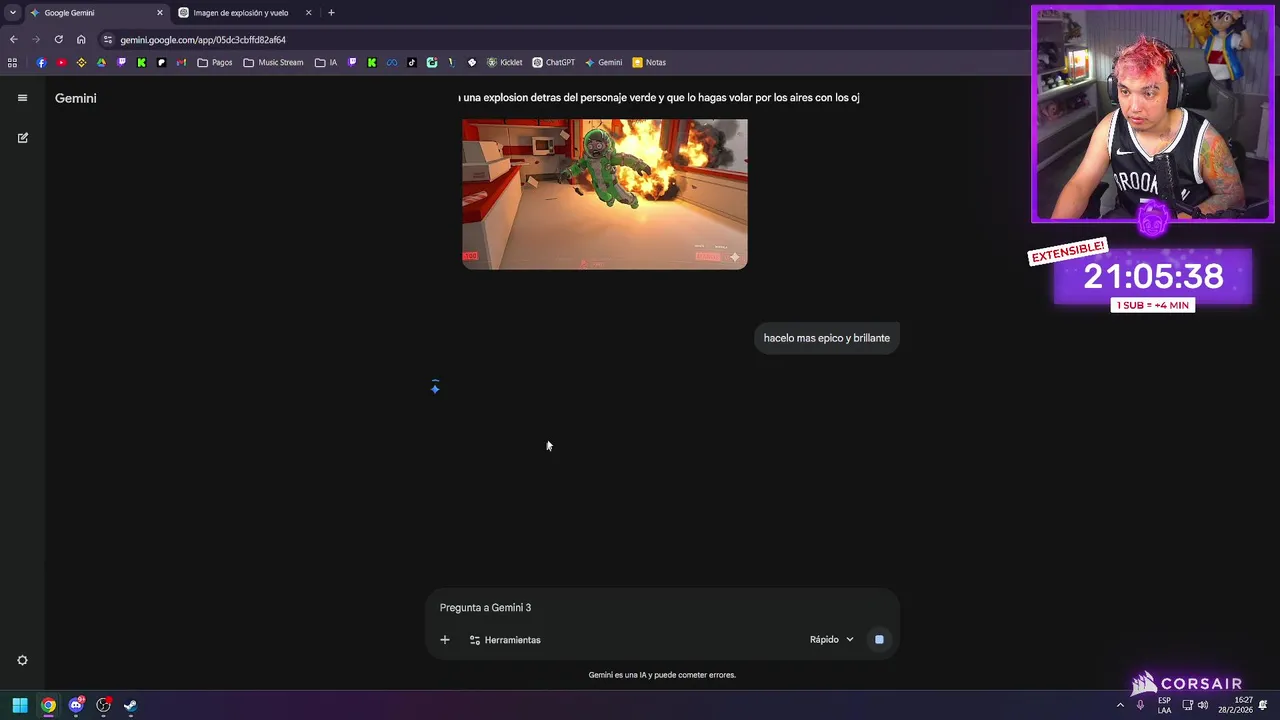Viewport: 1280px width, 720px height.
Task: Open the Windows Start menu
Action: point(20,705)
